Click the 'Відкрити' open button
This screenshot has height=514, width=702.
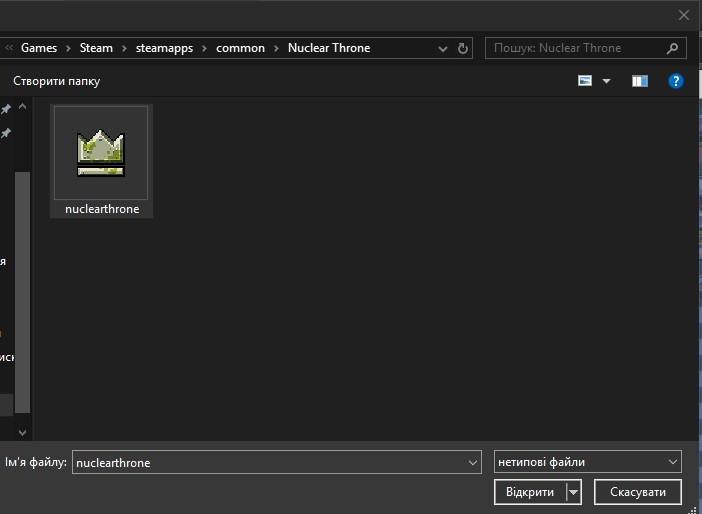(x=530, y=492)
